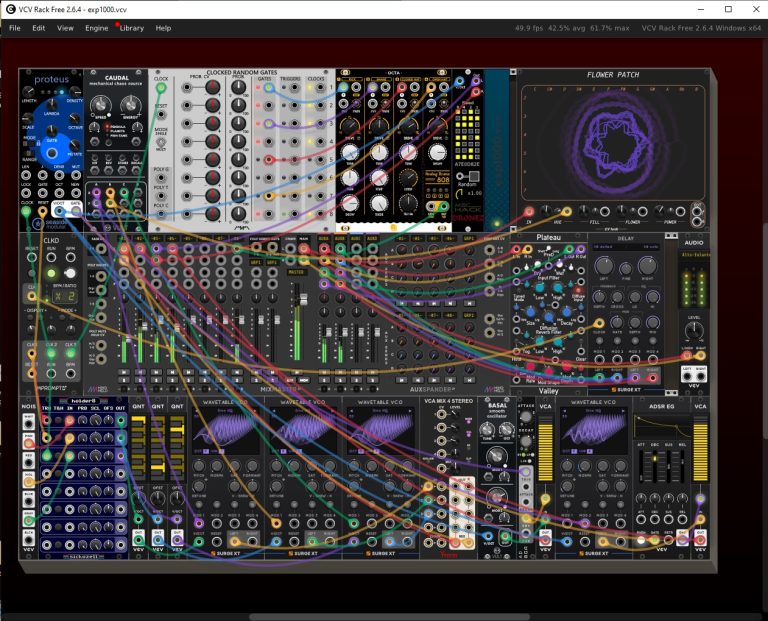Click the large round blue proteus button
The image size is (768, 621).
point(51,153)
